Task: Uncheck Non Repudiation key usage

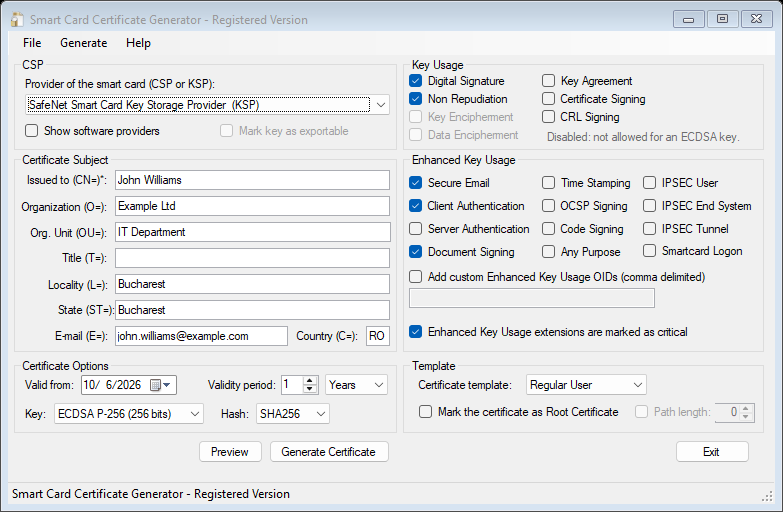Action: pos(415,99)
